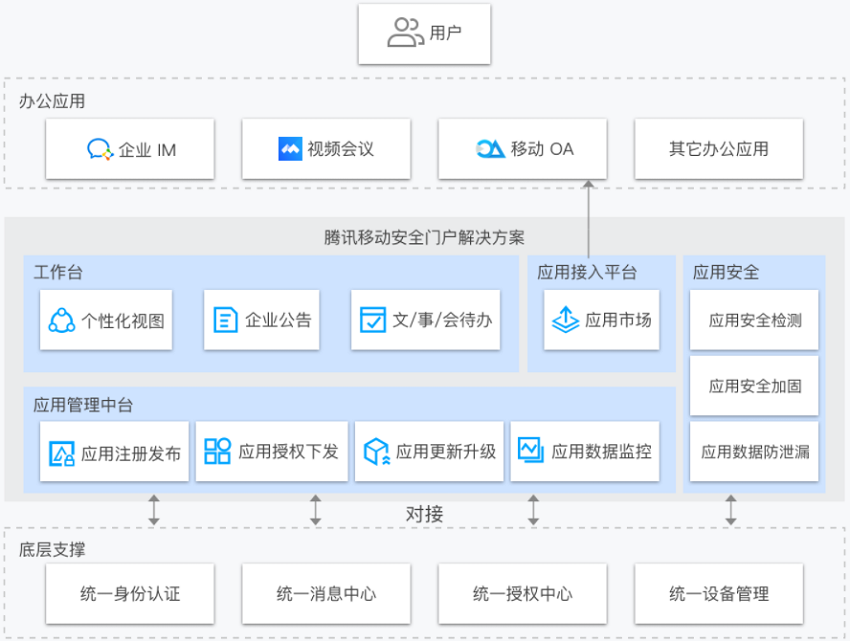Select the 应用更新升级 box

pyautogui.click(x=429, y=452)
